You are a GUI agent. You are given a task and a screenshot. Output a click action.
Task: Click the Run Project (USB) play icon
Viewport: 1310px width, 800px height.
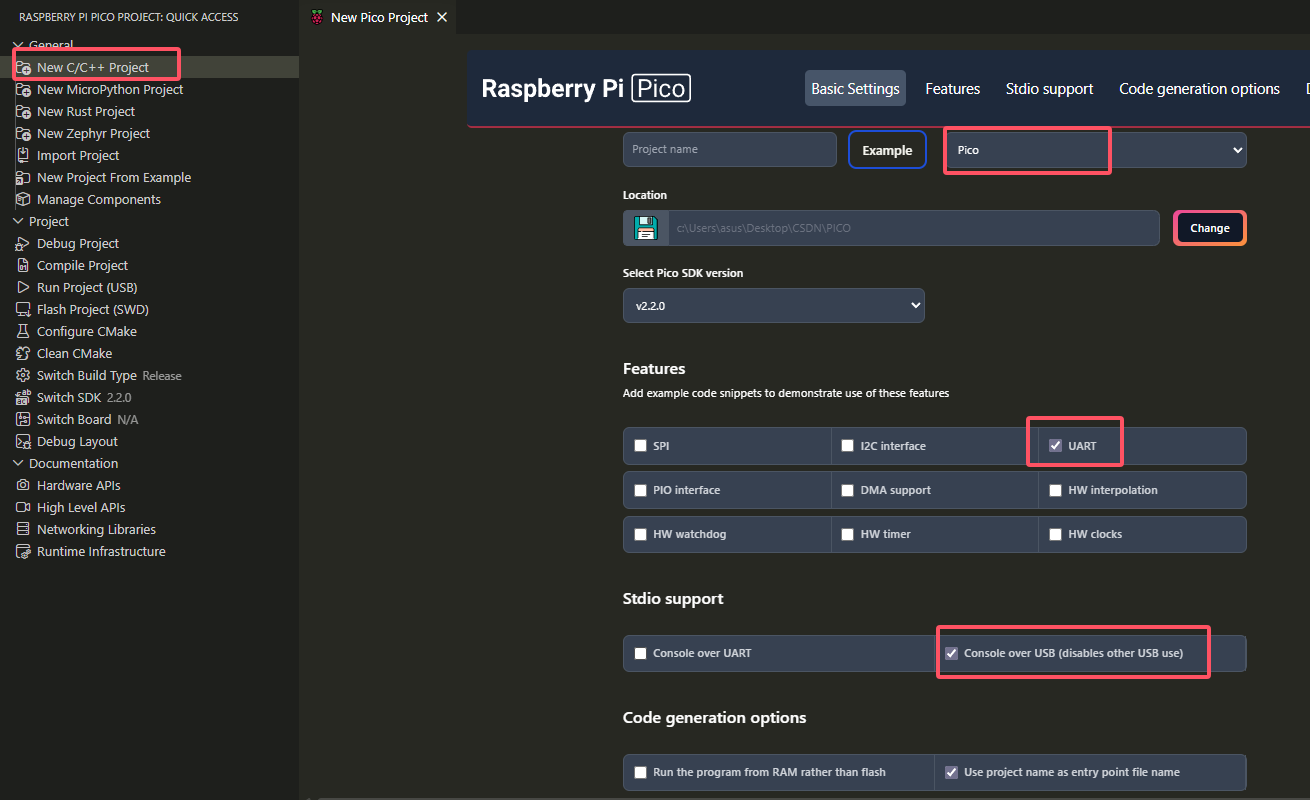(x=23, y=288)
